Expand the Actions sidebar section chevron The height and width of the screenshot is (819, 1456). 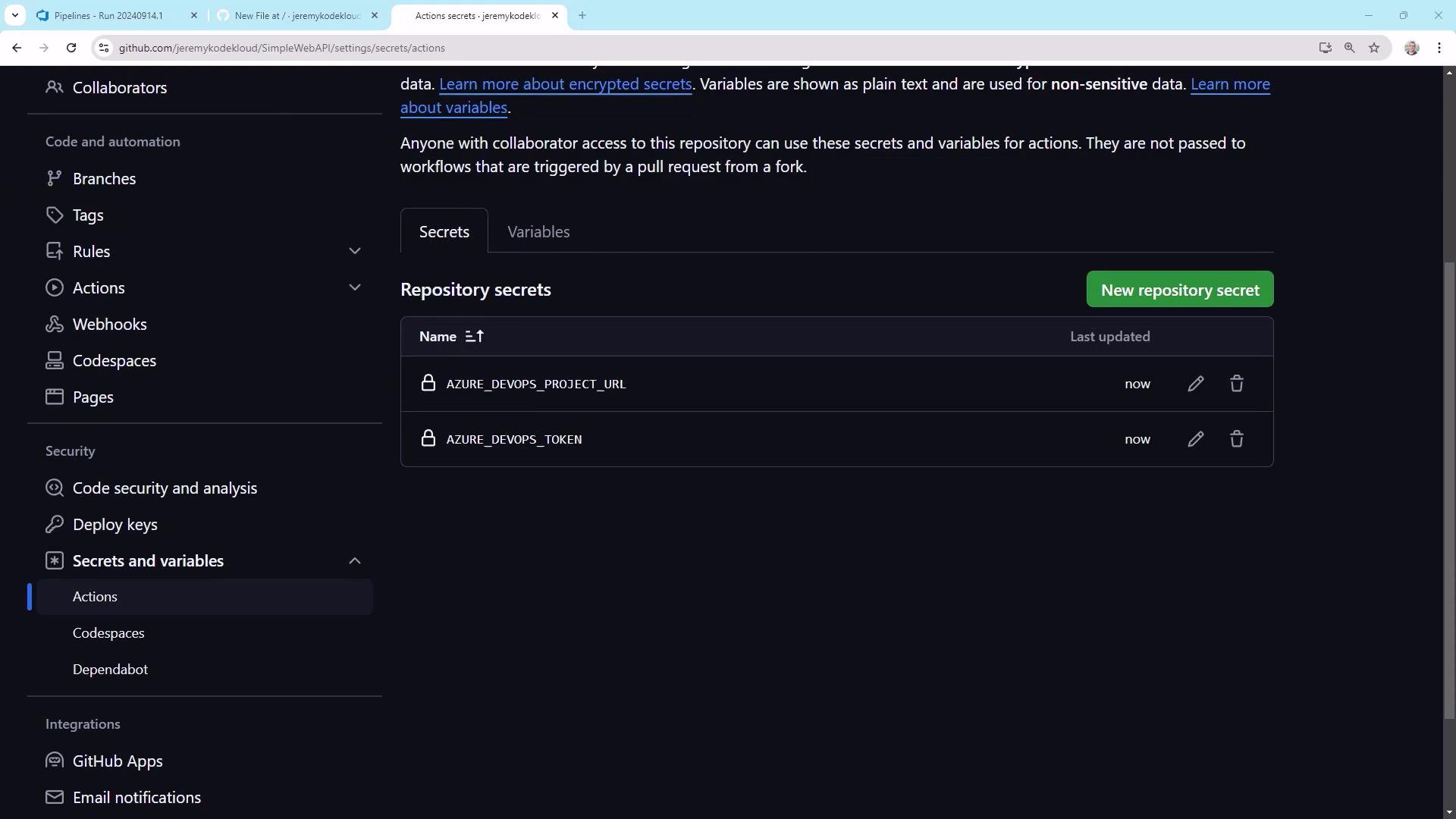pyautogui.click(x=354, y=287)
